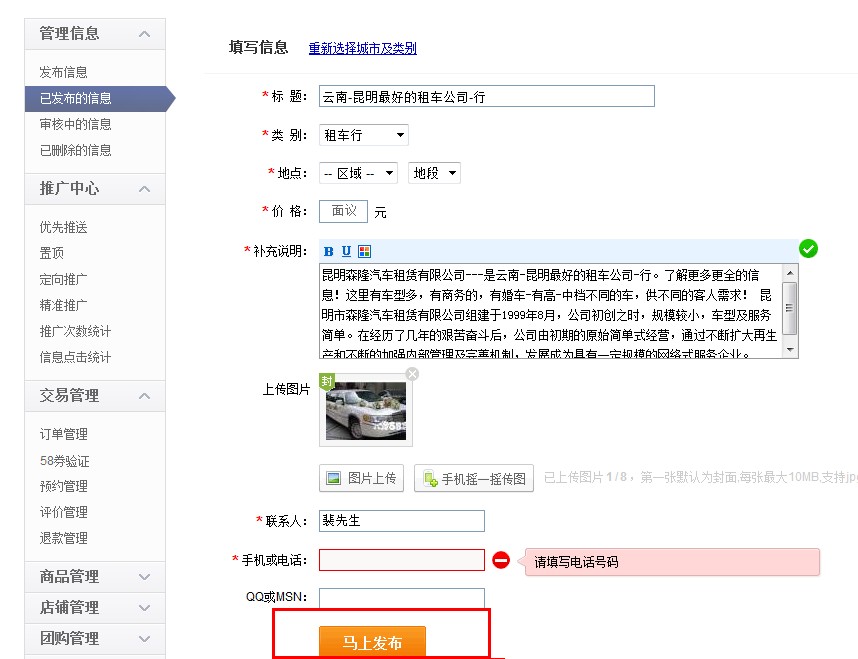Image resolution: width=858 pixels, height=659 pixels.
Task: Click the 图片上传 upload button
Action: pyautogui.click(x=361, y=478)
